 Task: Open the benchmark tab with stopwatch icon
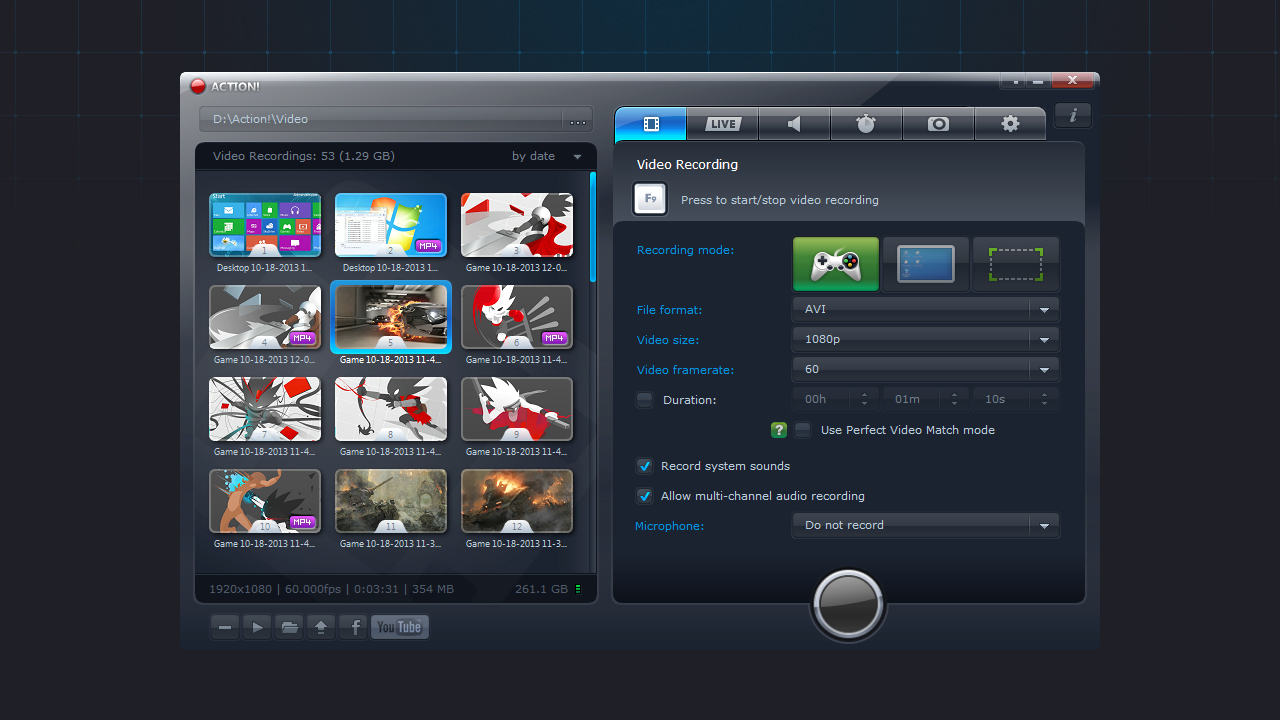[x=866, y=123]
